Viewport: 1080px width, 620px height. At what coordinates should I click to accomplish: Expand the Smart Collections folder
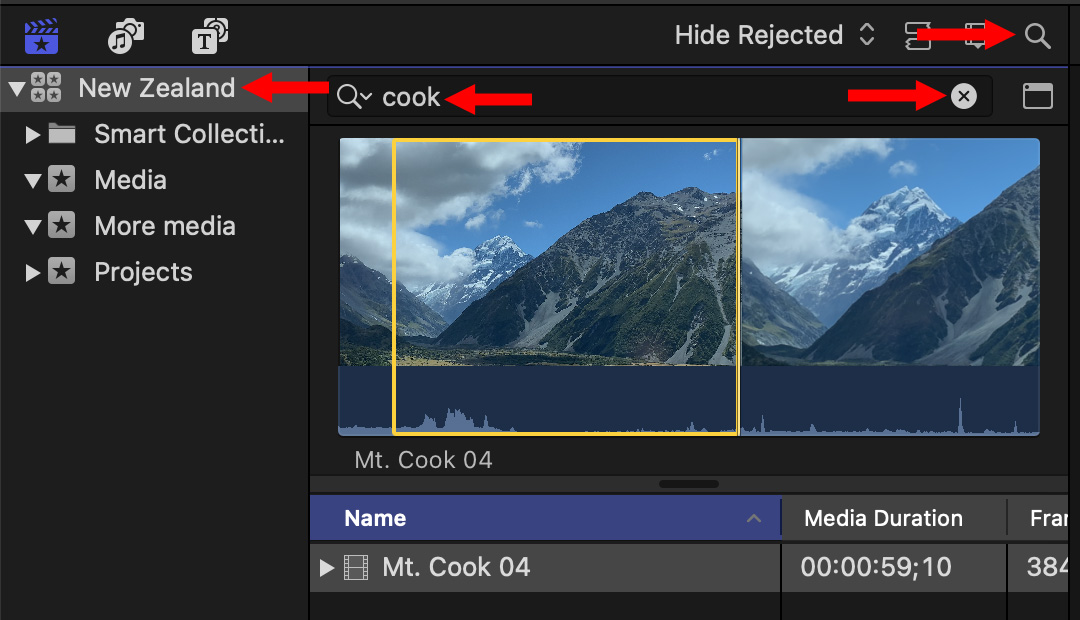33,134
